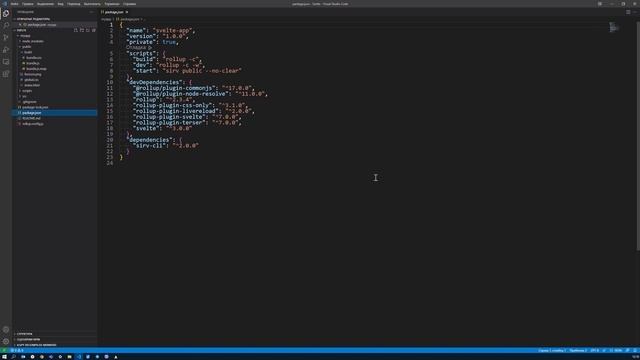Click the New File icon in Explorer header
This screenshot has width=640, height=360.
pos(76,30)
